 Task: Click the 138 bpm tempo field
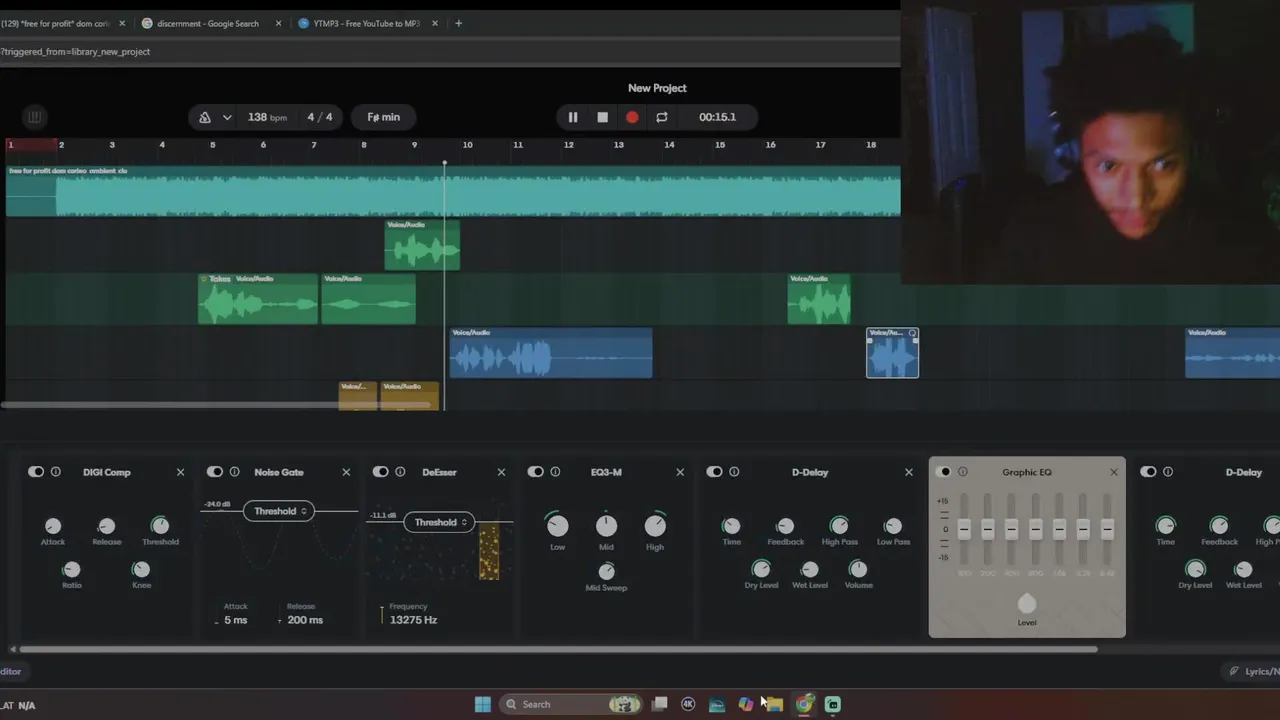(x=267, y=117)
